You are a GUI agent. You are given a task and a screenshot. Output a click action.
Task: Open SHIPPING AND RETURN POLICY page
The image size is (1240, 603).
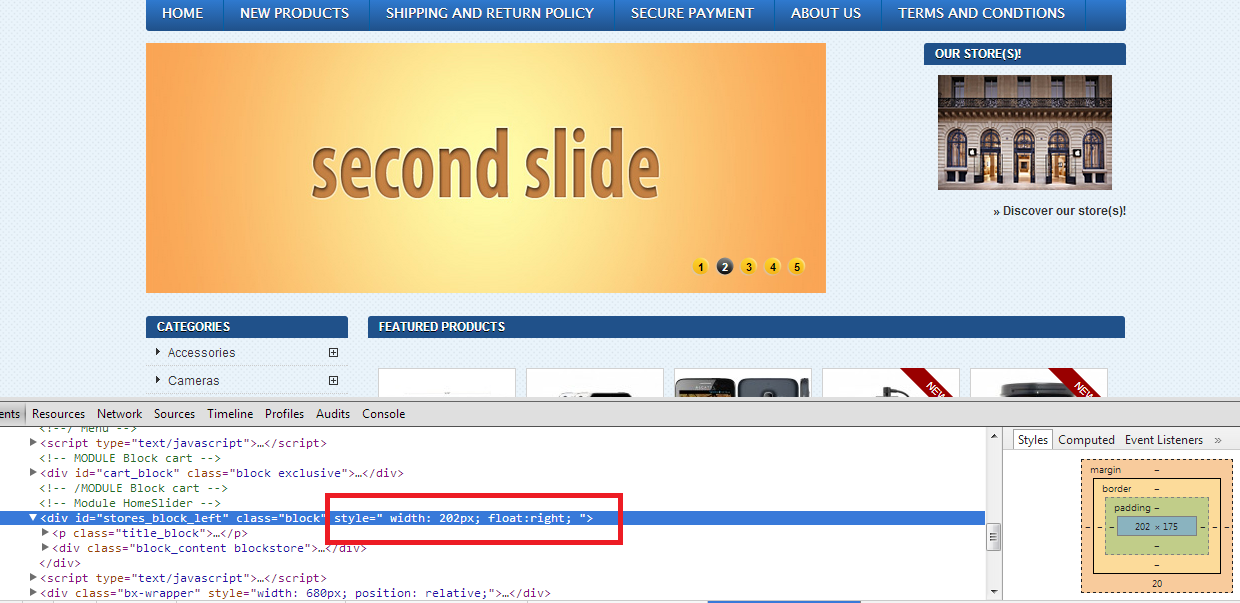coord(490,13)
